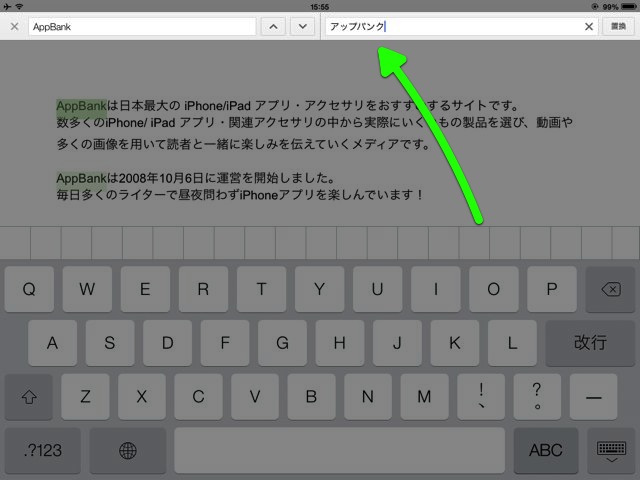
Task: Tap the 置換 replace button
Action: click(x=618, y=27)
